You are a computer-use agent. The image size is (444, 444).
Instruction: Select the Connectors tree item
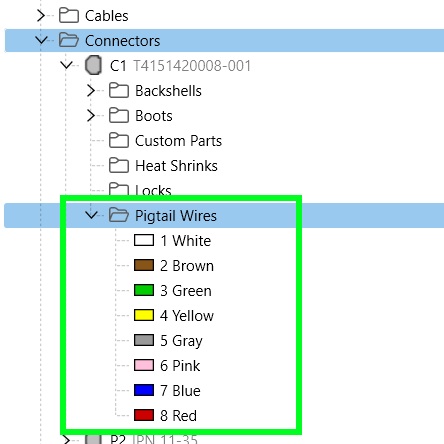tap(123, 41)
